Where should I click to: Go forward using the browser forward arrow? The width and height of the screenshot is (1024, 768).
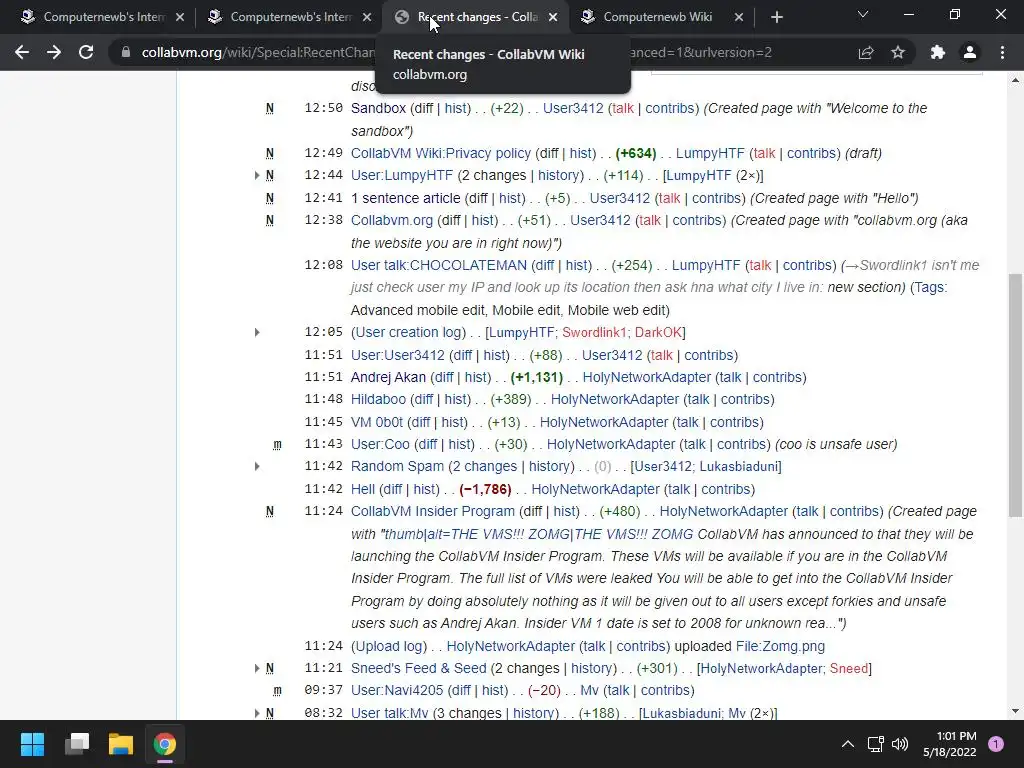point(54,52)
